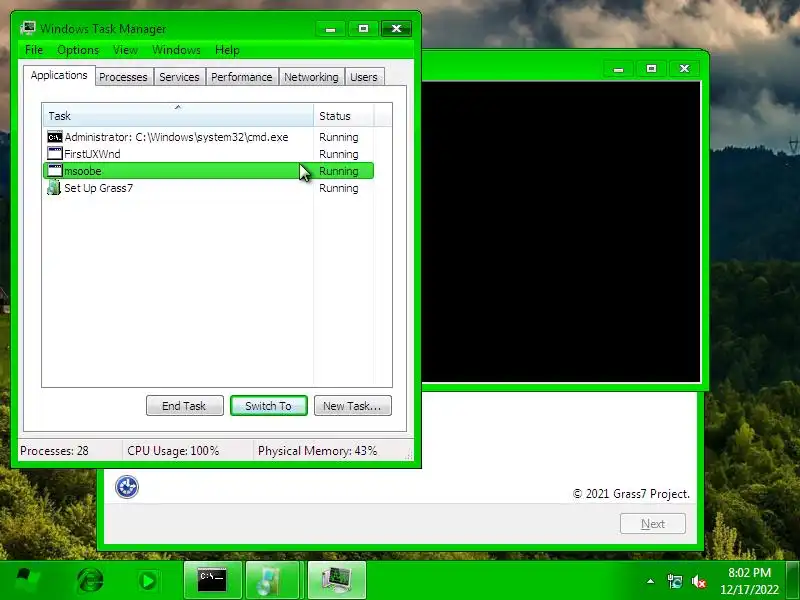
Task: Select the msoobe task row
Action: 208,171
